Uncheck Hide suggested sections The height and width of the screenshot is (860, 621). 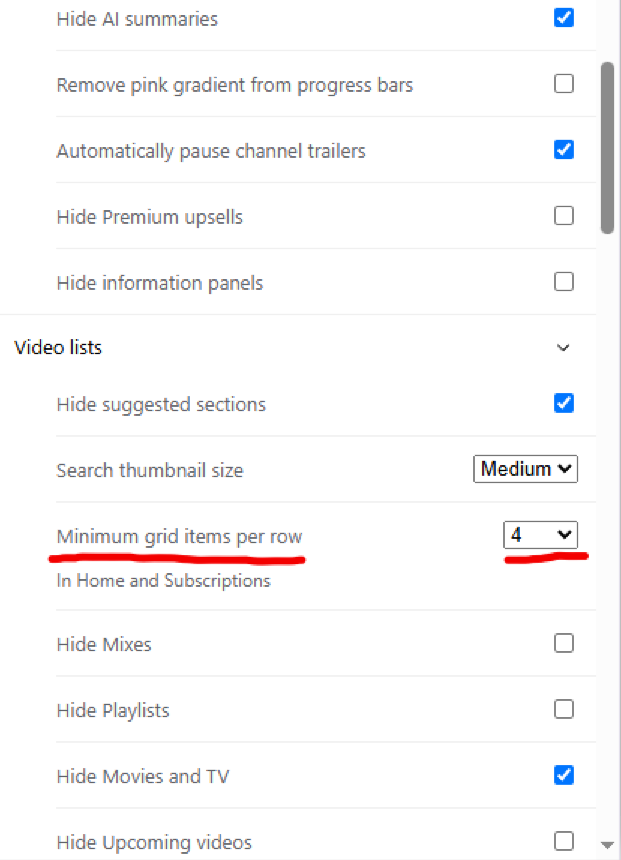pos(564,404)
